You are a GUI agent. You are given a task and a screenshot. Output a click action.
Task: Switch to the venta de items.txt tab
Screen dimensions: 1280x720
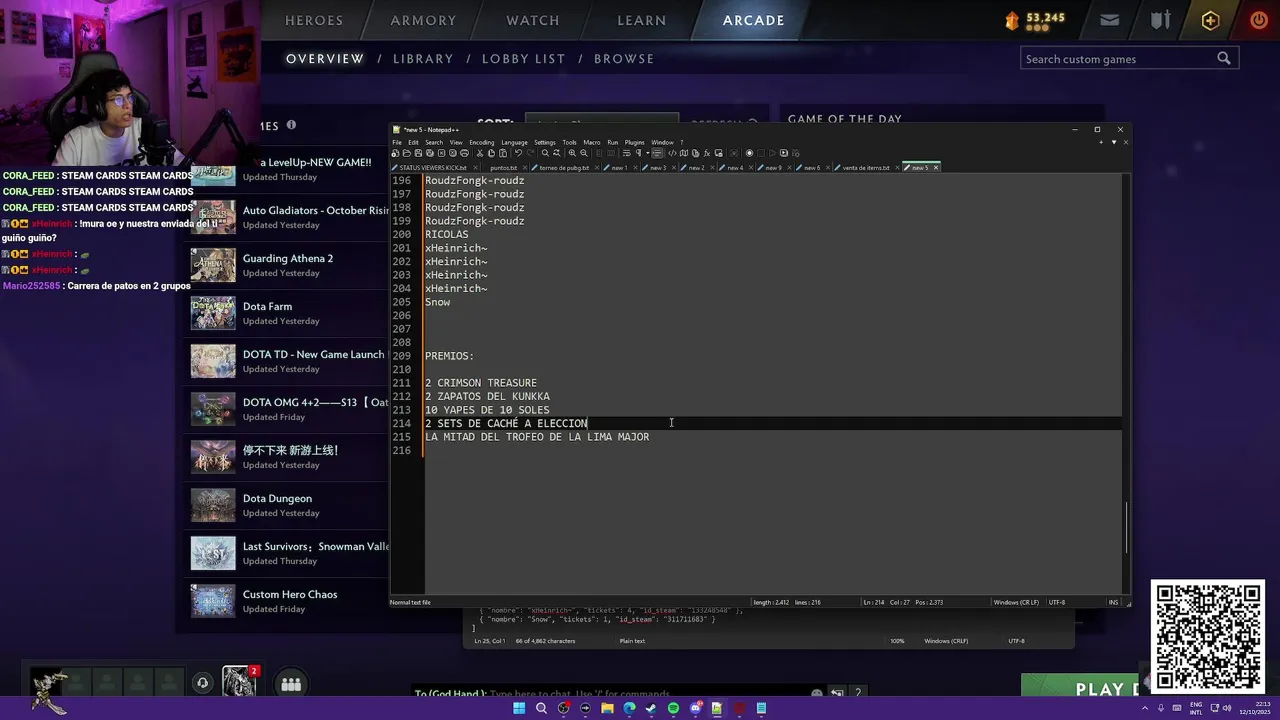(866, 168)
